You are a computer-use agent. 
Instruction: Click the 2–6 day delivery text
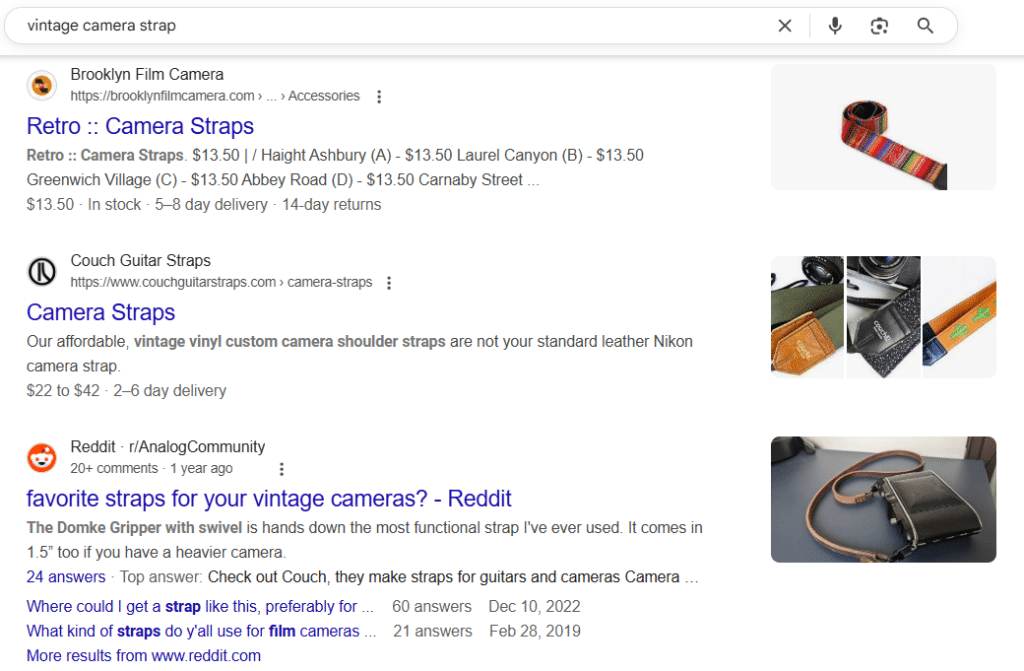[x=170, y=391]
